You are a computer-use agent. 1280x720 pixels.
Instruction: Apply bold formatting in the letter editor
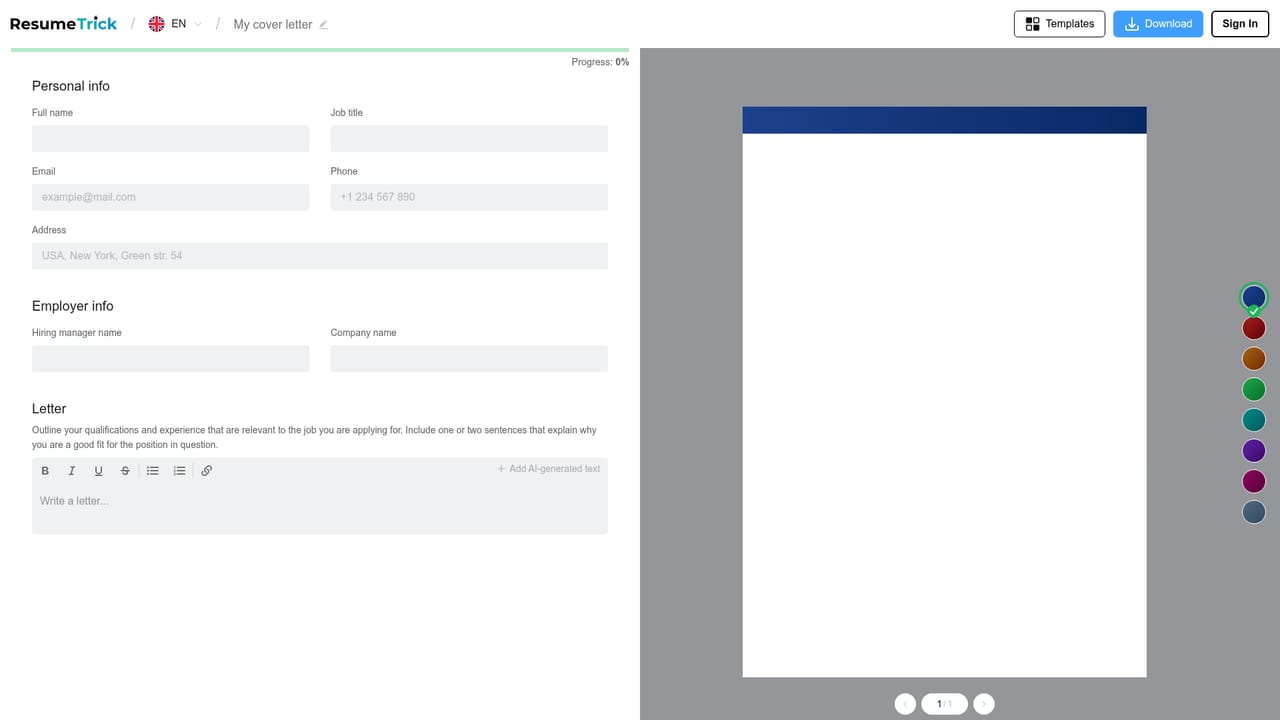pos(45,471)
